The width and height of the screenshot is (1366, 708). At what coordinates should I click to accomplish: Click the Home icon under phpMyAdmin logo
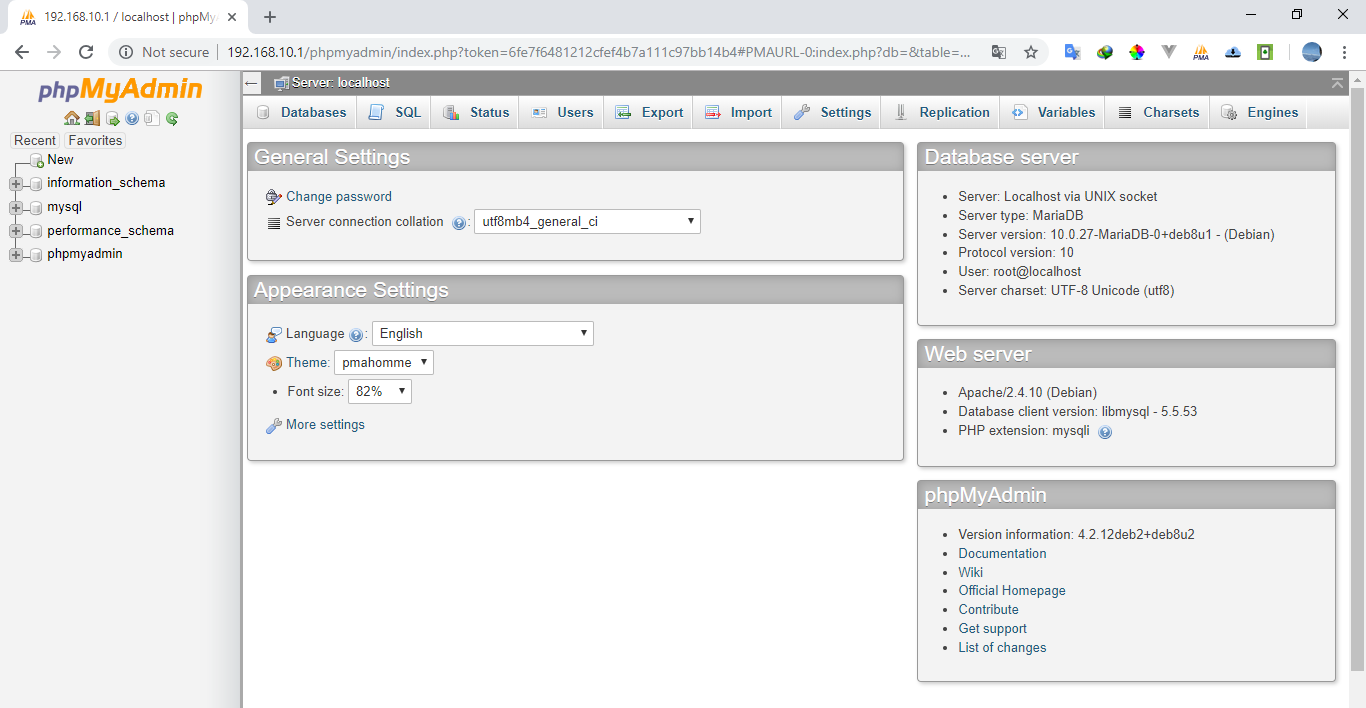pos(72,118)
